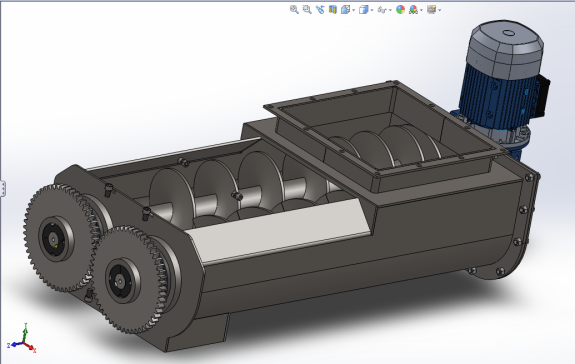The width and height of the screenshot is (575, 364).
Task: Click the Hide/Show Items glasses icon
Action: point(382,10)
